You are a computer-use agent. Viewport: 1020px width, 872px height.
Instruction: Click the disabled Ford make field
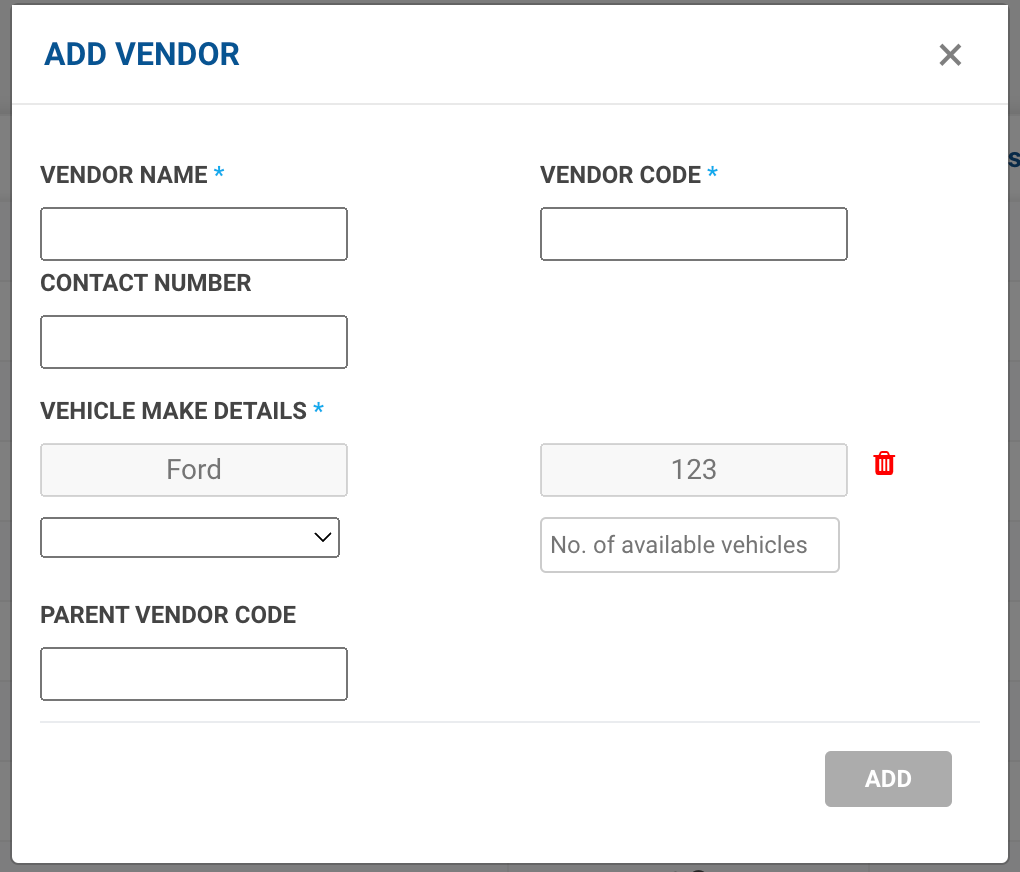[194, 470]
